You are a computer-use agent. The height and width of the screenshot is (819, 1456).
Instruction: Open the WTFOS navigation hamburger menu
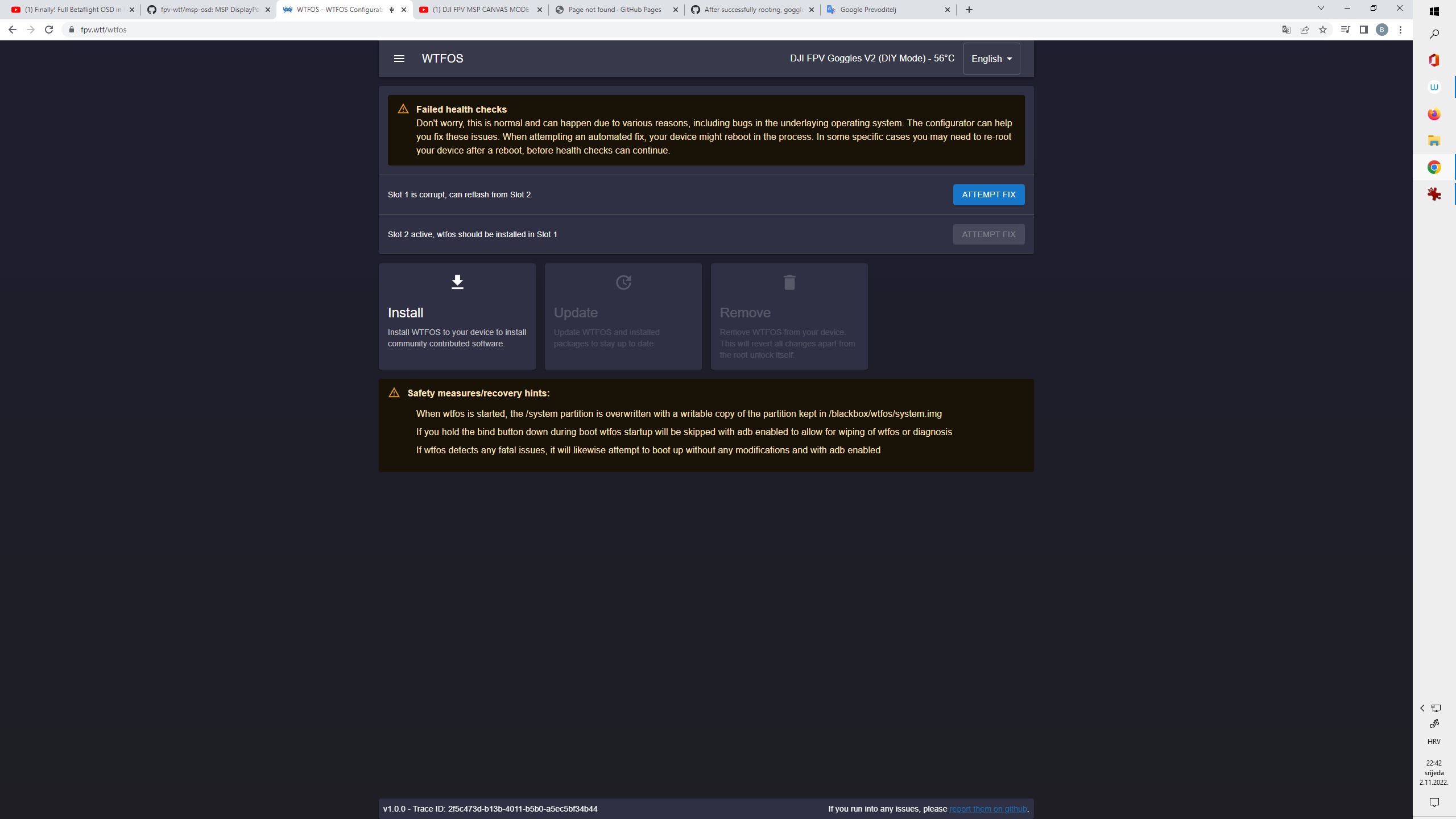pyautogui.click(x=400, y=58)
